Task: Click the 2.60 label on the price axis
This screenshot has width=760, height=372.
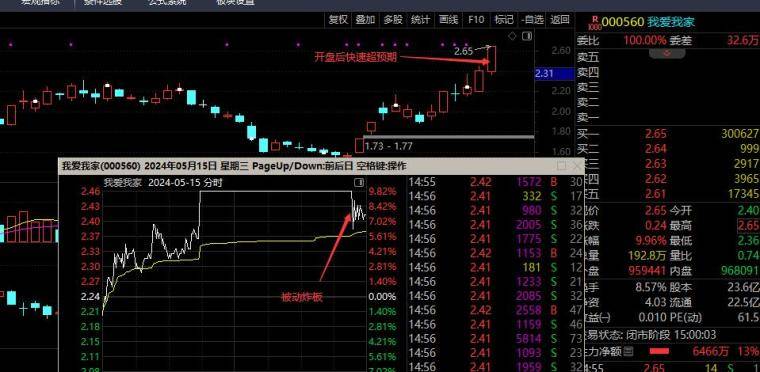Action: pos(561,50)
